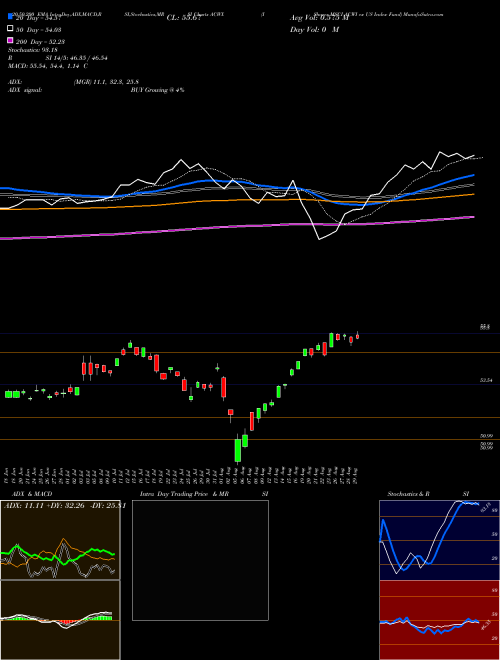Click the 'Stochastics & R' panel title
This screenshot has width=500, height=660.
[409, 494]
